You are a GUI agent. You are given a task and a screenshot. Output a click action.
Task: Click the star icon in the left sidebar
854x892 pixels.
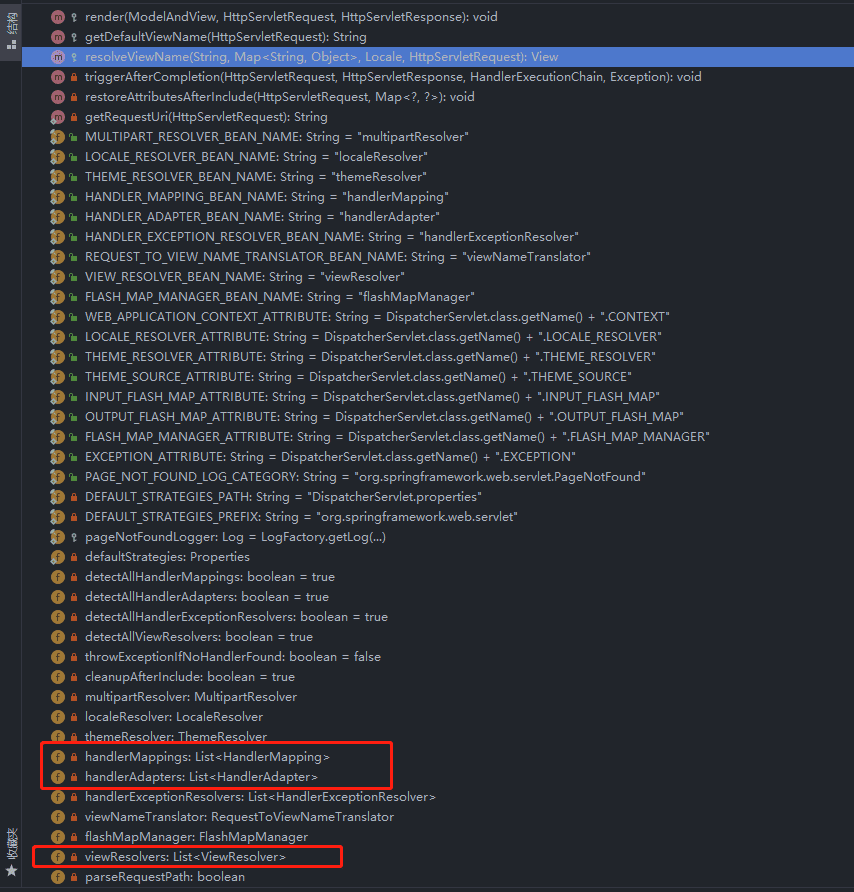point(11,871)
